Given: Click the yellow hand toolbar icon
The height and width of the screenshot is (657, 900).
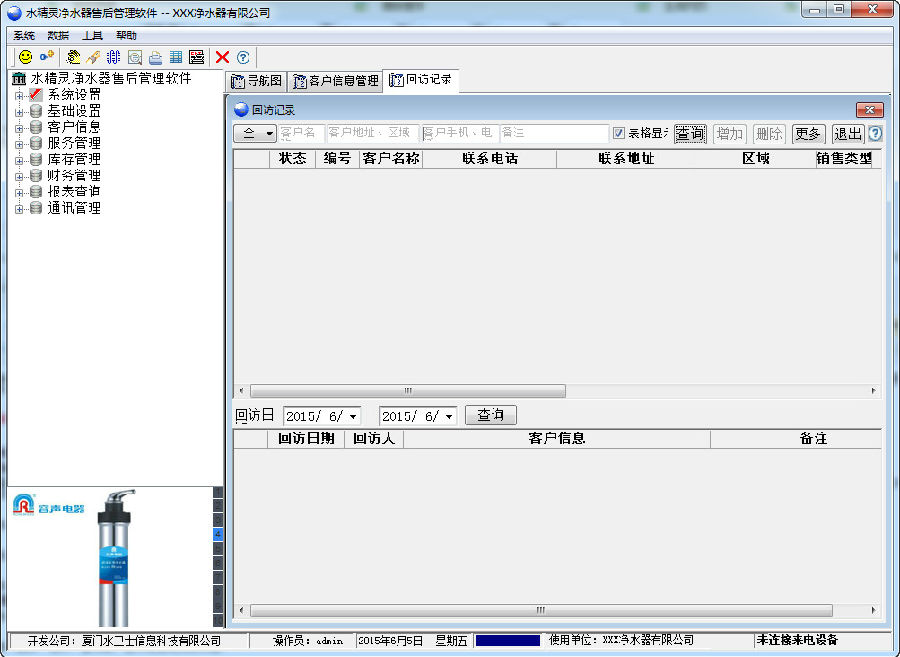Looking at the screenshot, I should pos(72,57).
